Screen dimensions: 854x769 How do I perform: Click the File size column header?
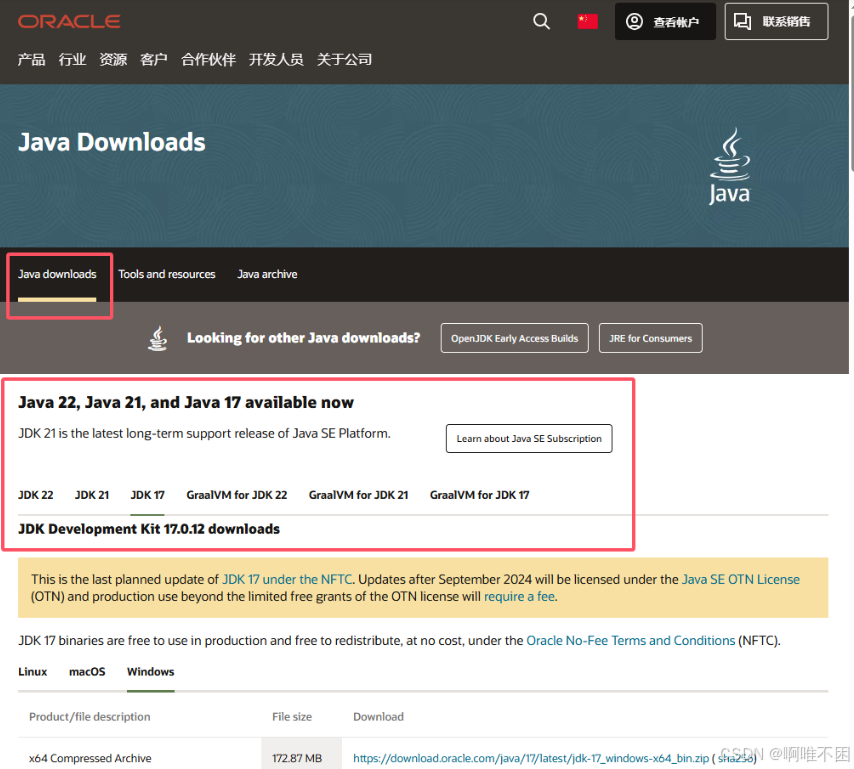click(292, 717)
